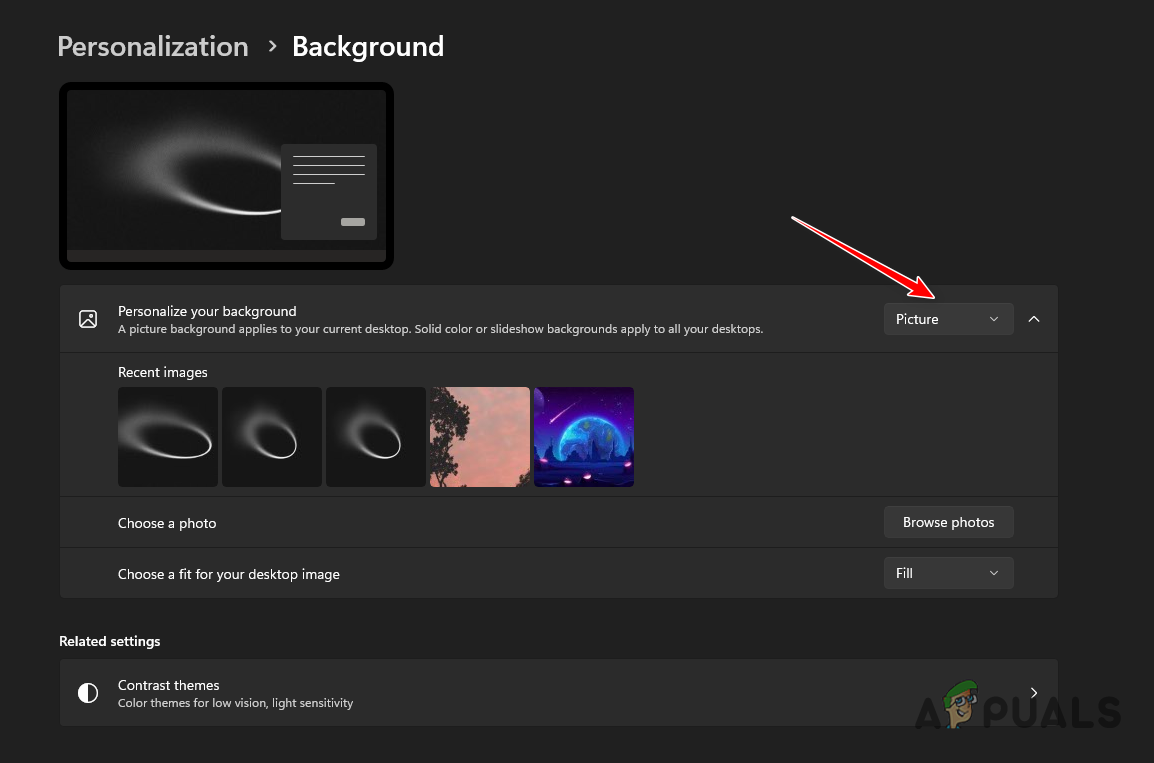Open the Contrast themes settings page
The width and height of the screenshot is (1154, 763).
point(558,692)
